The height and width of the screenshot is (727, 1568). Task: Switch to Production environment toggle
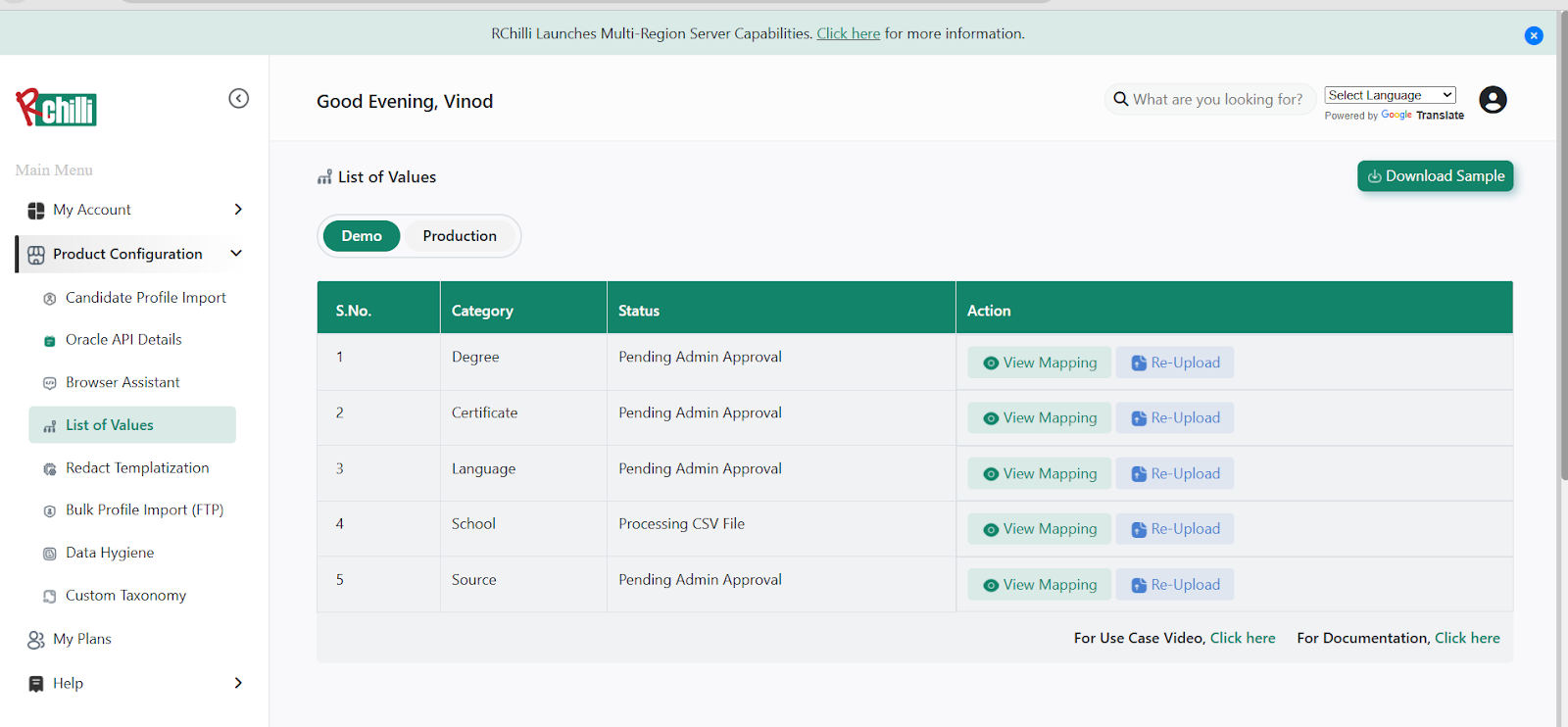[x=460, y=236]
